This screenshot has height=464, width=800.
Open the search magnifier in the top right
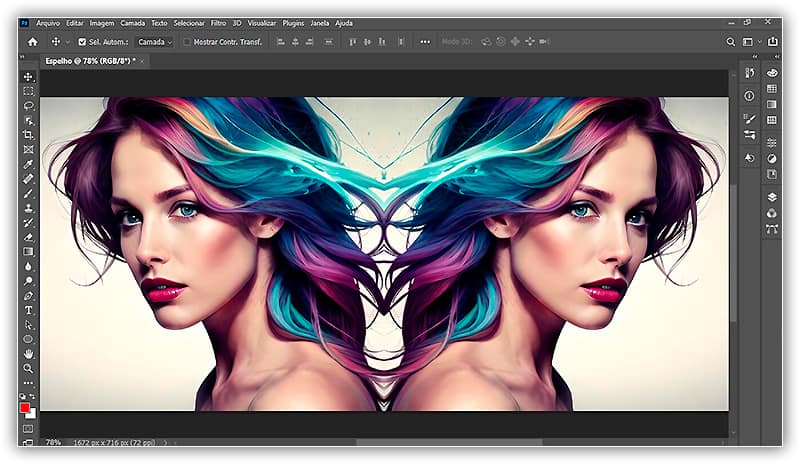click(731, 42)
